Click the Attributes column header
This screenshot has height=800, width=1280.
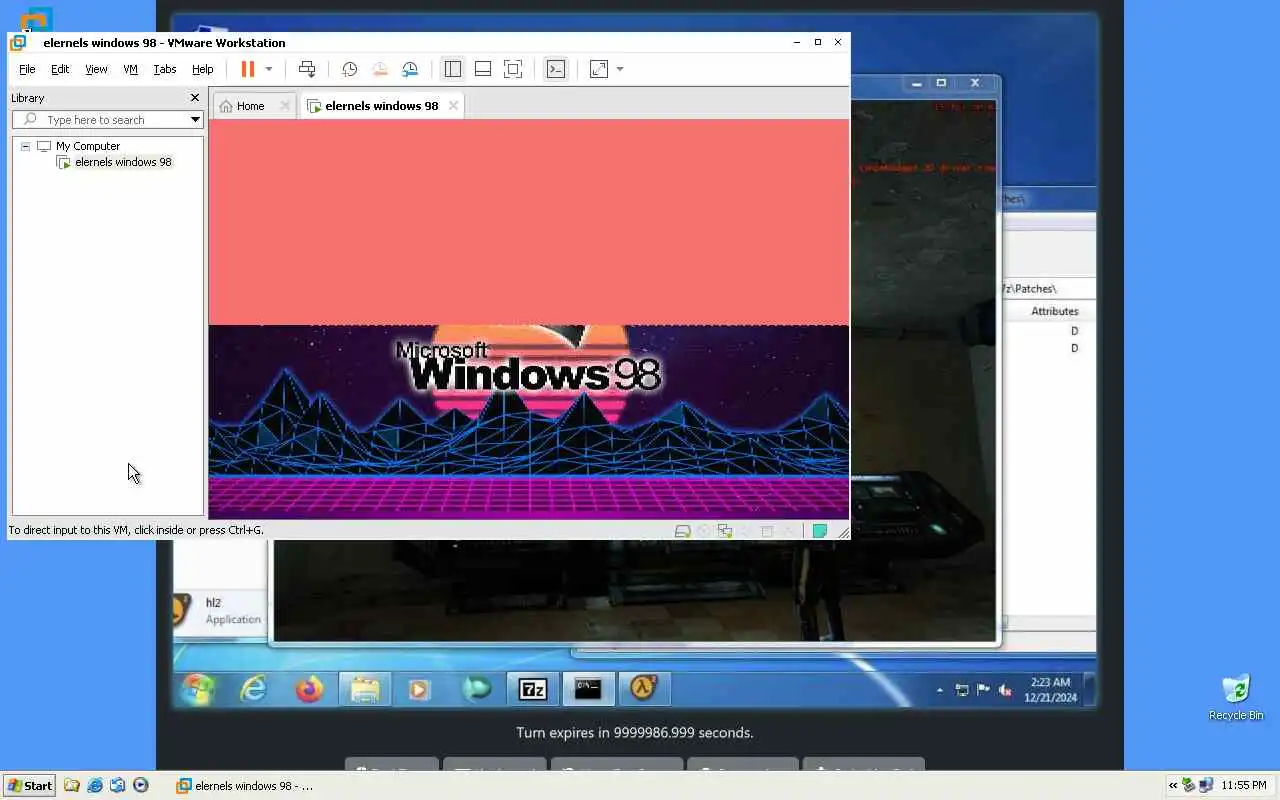1054,311
